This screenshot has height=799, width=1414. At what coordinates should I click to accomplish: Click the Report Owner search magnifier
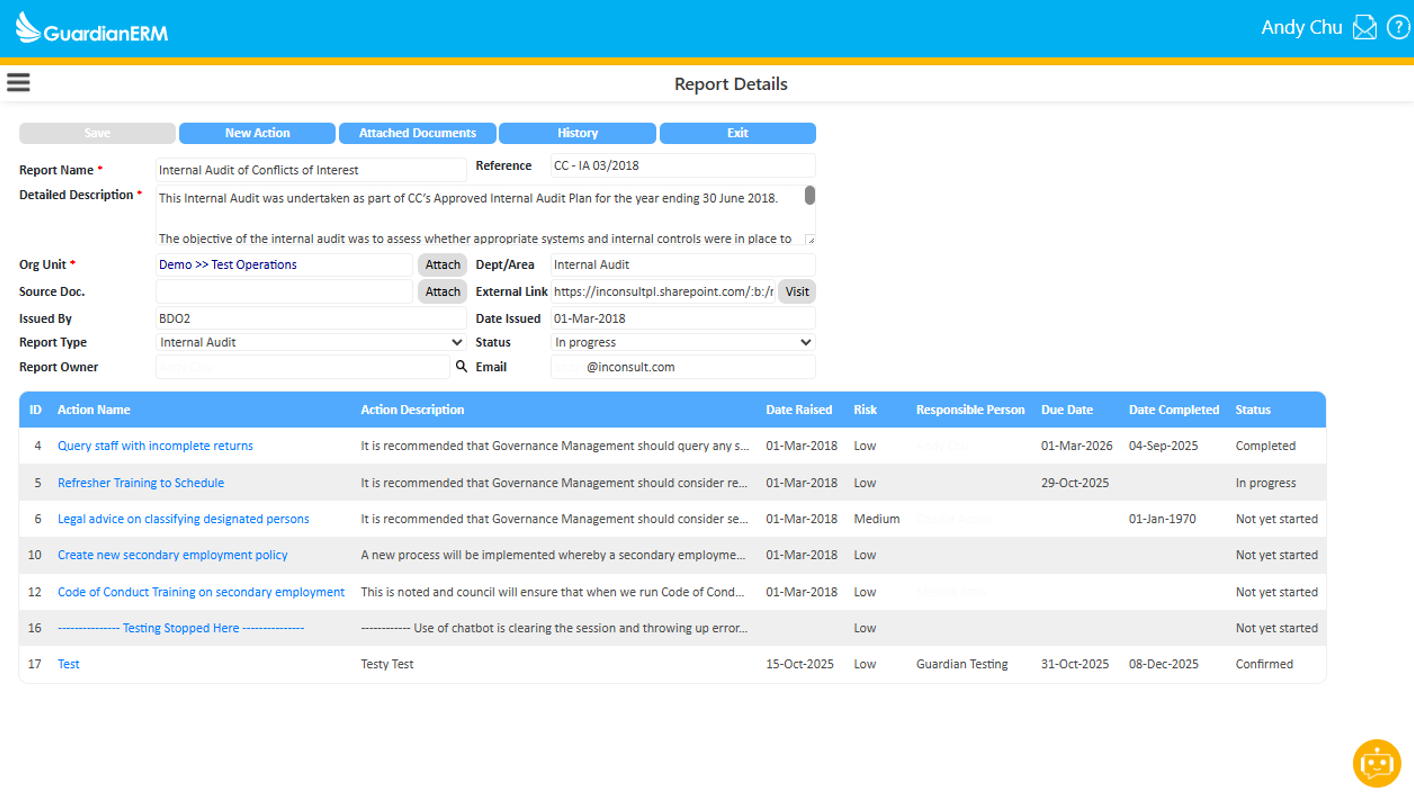tap(461, 367)
